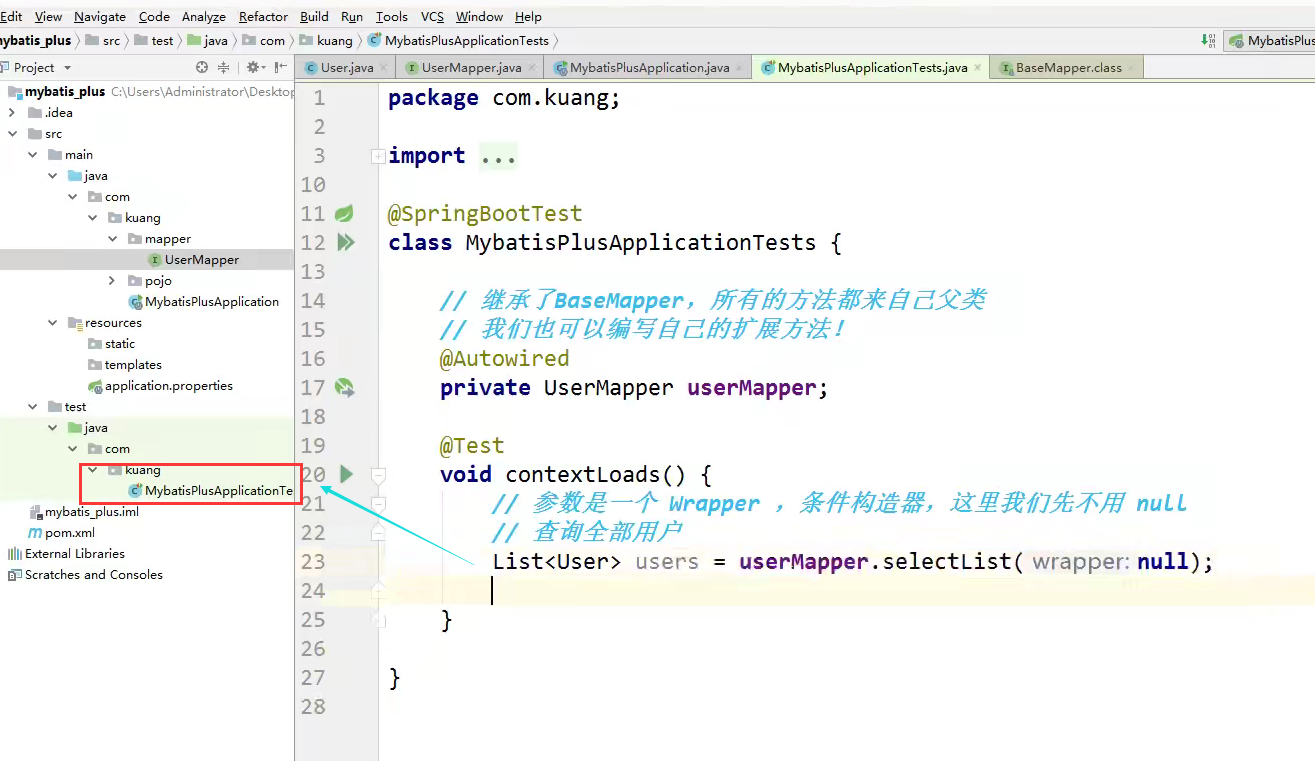
Task: Open the Project panel settings gear
Action: [253, 67]
